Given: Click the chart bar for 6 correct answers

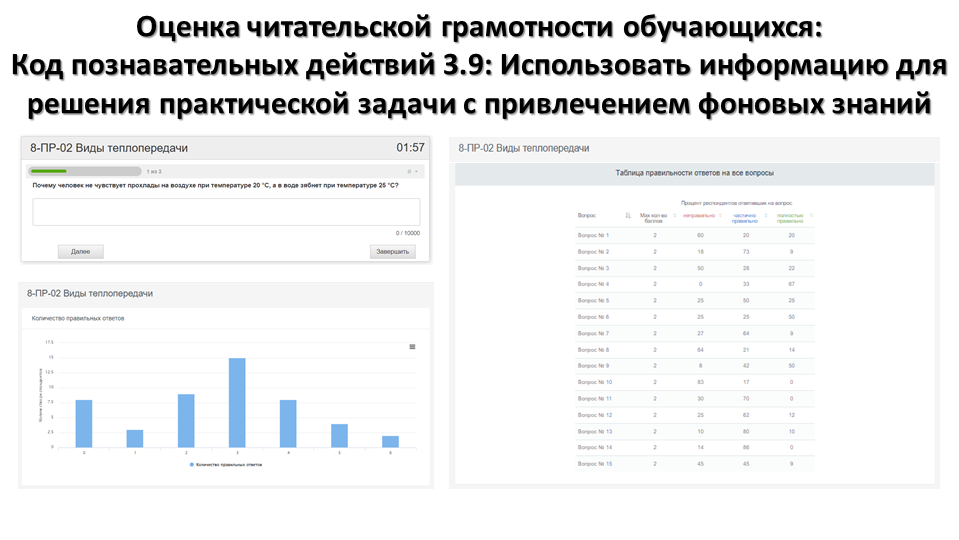Looking at the screenshot, I should (x=390, y=441).
